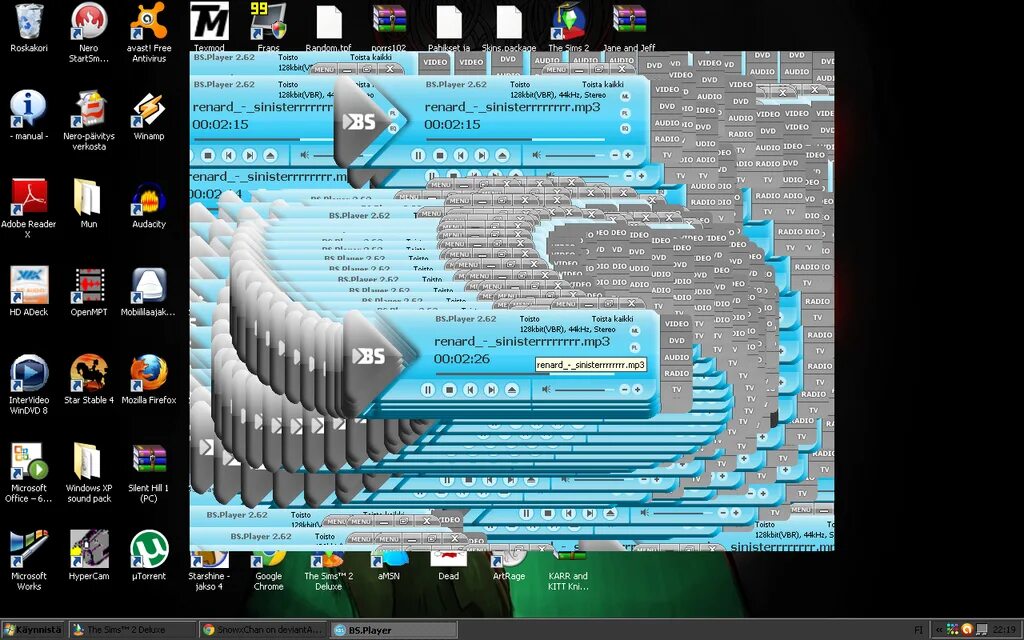Switch to SnowxChan on deviantArt Chrome taskbar button
The height and width of the screenshot is (640, 1024).
(x=262, y=630)
